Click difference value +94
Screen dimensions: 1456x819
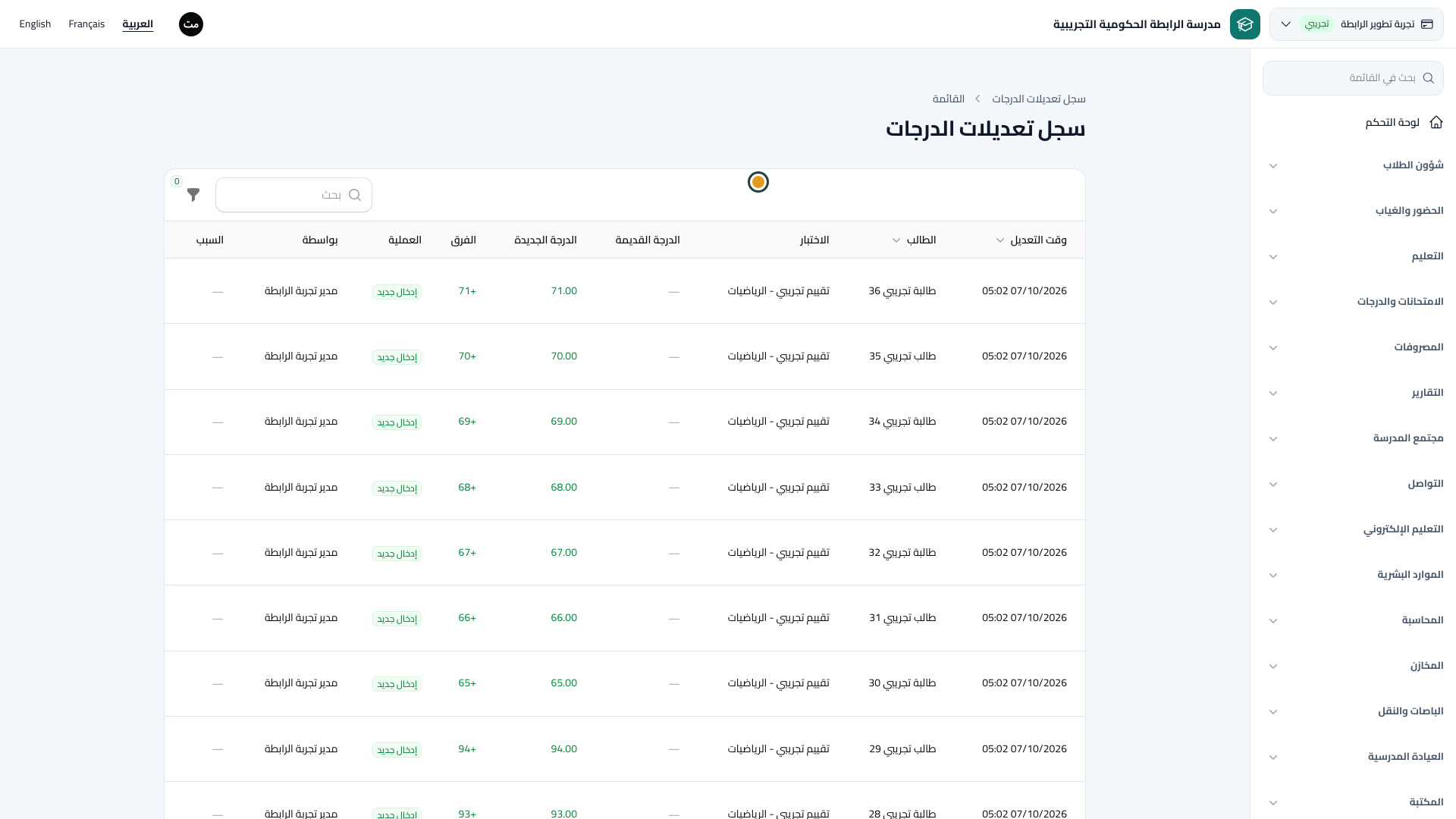coord(467,749)
